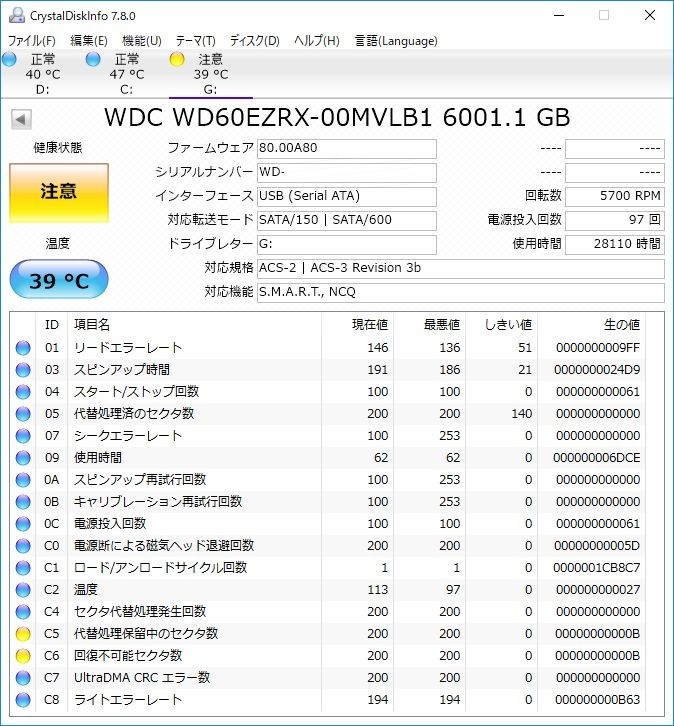
Task: Open the 言語(Language) menu
Action: click(x=396, y=41)
